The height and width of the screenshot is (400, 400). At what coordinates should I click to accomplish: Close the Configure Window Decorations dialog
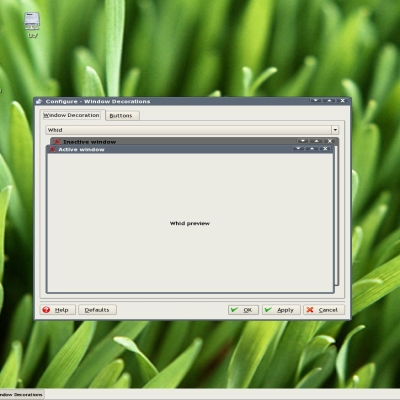342,101
